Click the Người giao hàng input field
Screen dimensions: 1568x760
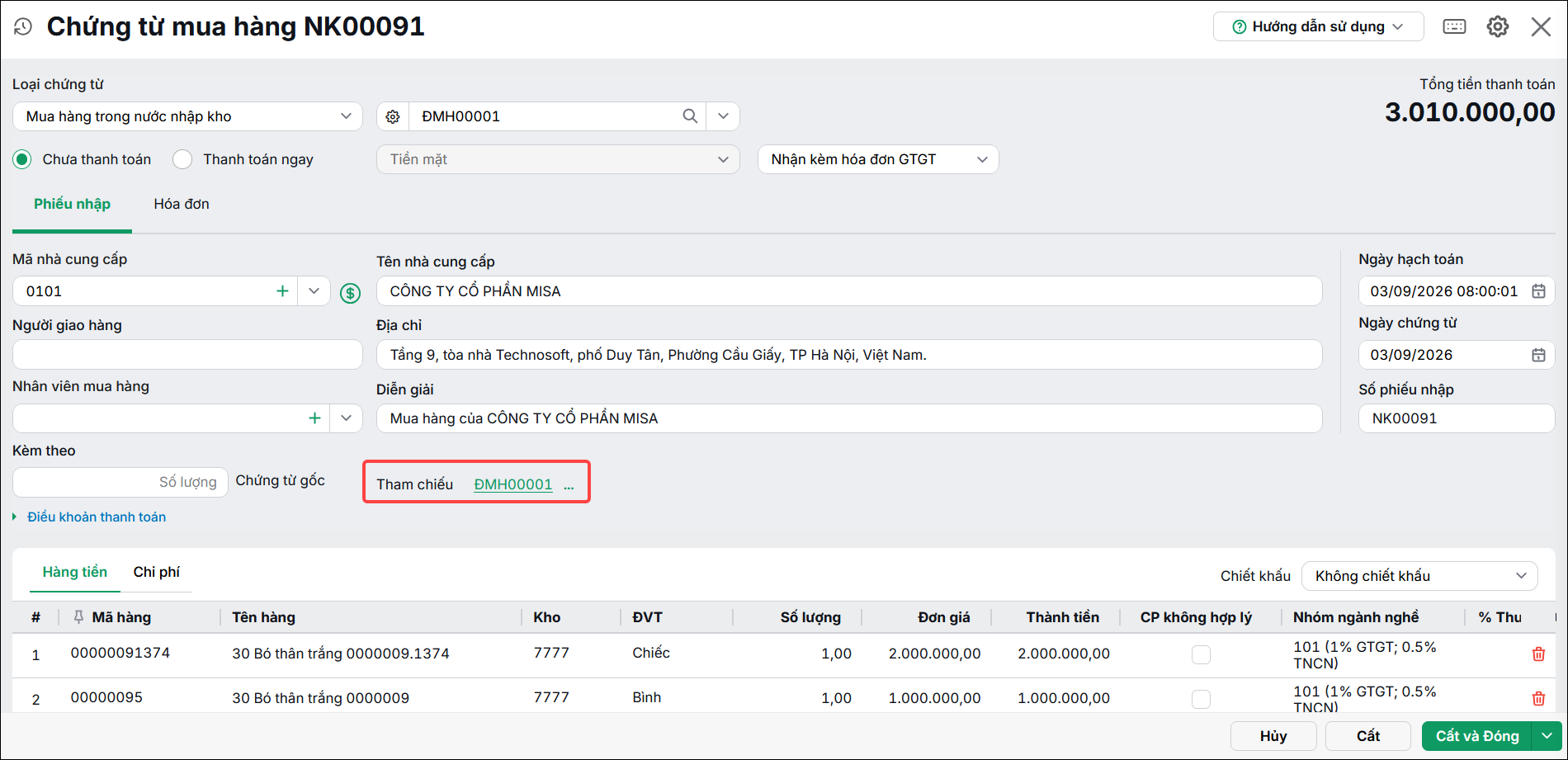[187, 355]
